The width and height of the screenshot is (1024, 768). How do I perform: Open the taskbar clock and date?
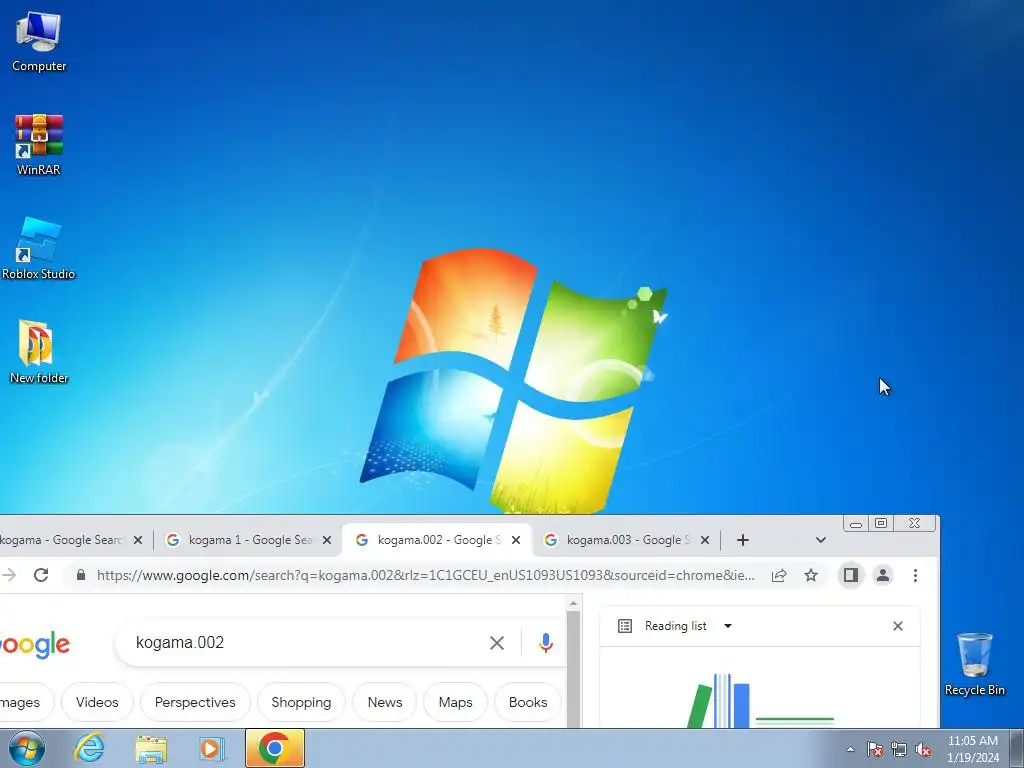pos(972,749)
